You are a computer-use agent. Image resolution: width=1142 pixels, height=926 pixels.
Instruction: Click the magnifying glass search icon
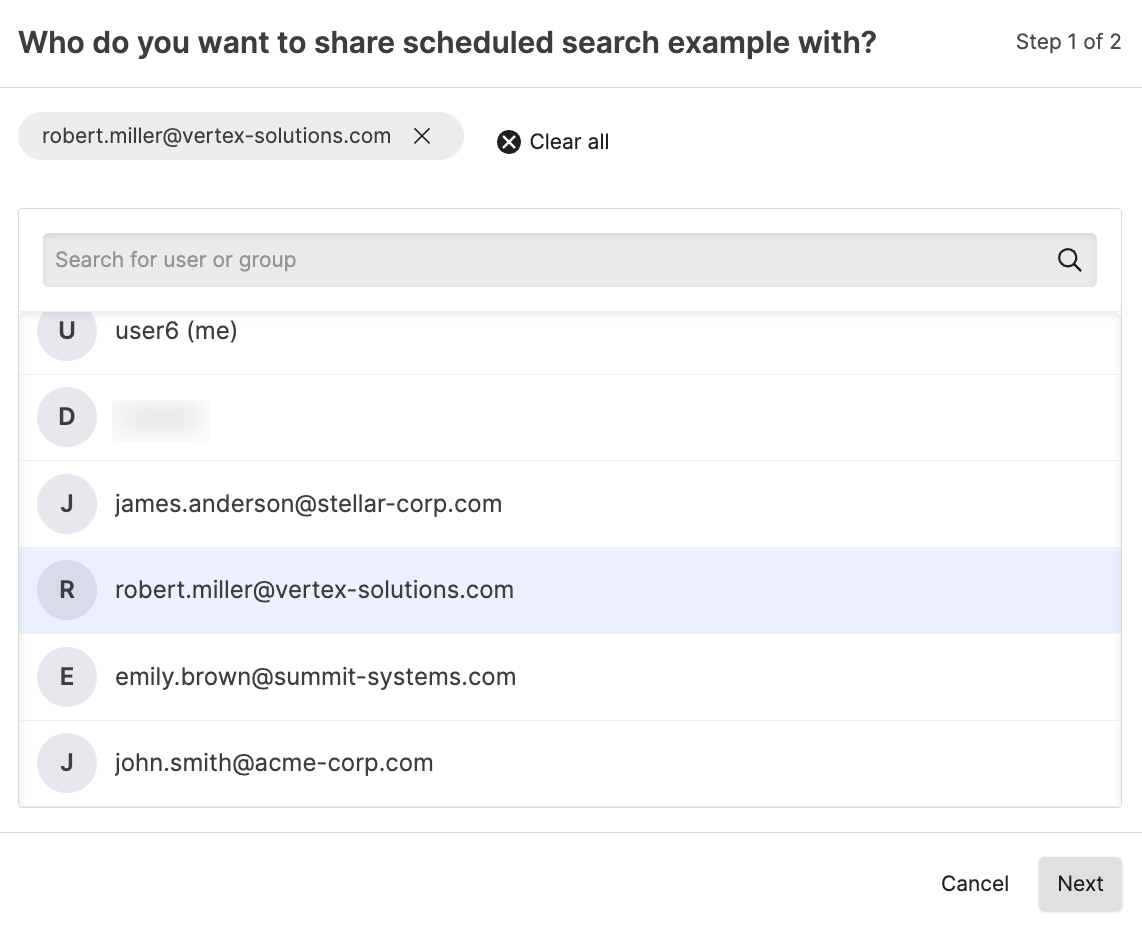1069,260
